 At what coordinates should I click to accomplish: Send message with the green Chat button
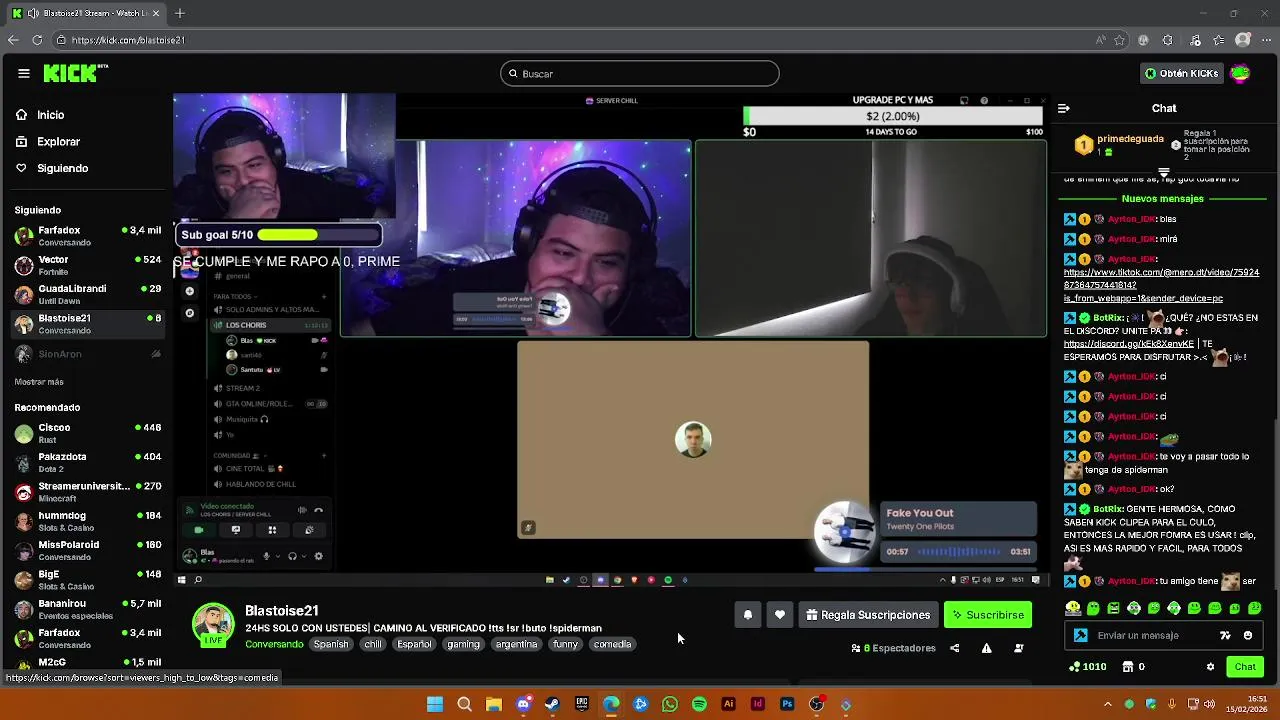(1245, 667)
